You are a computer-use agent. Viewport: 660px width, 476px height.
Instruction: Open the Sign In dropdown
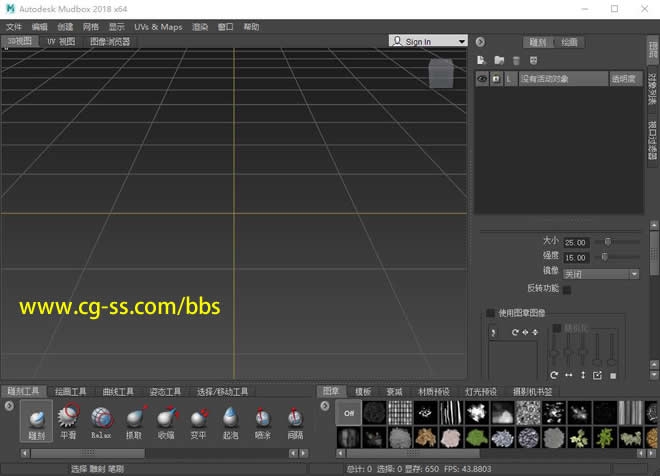428,42
